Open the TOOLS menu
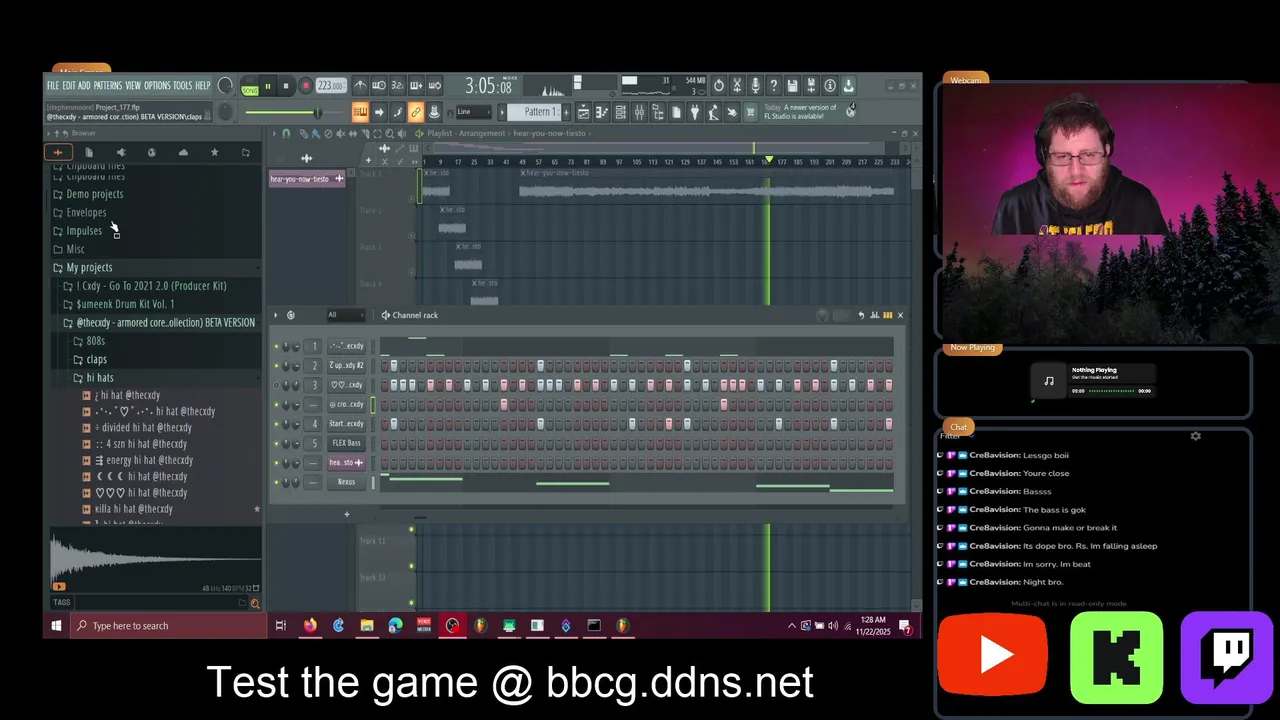Image resolution: width=1280 pixels, height=720 pixels. point(182,86)
